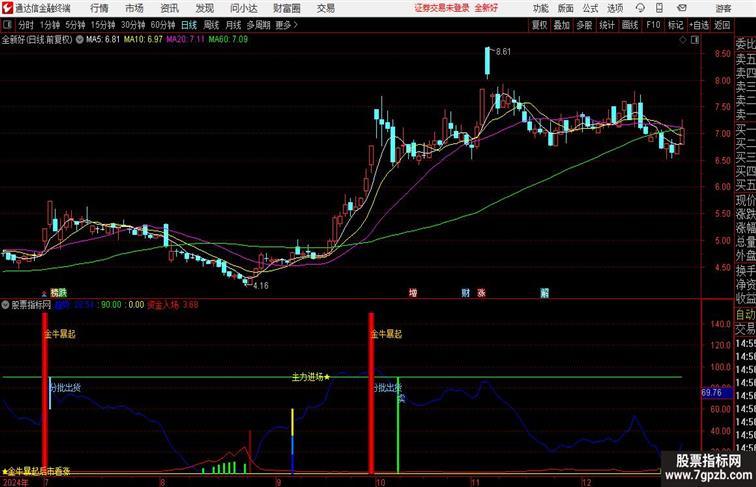Open the 交易 menu
The image size is (756, 487).
pos(326,8)
